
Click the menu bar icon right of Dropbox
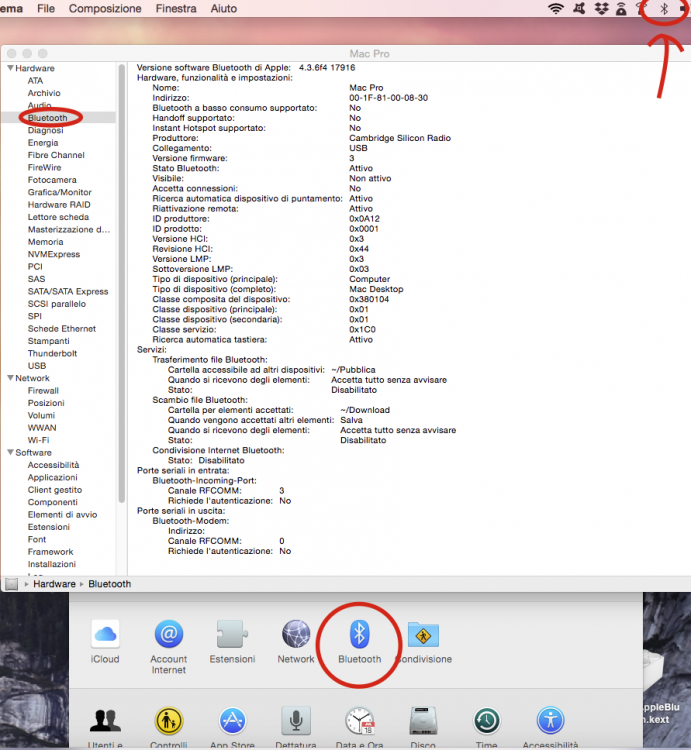(x=621, y=9)
